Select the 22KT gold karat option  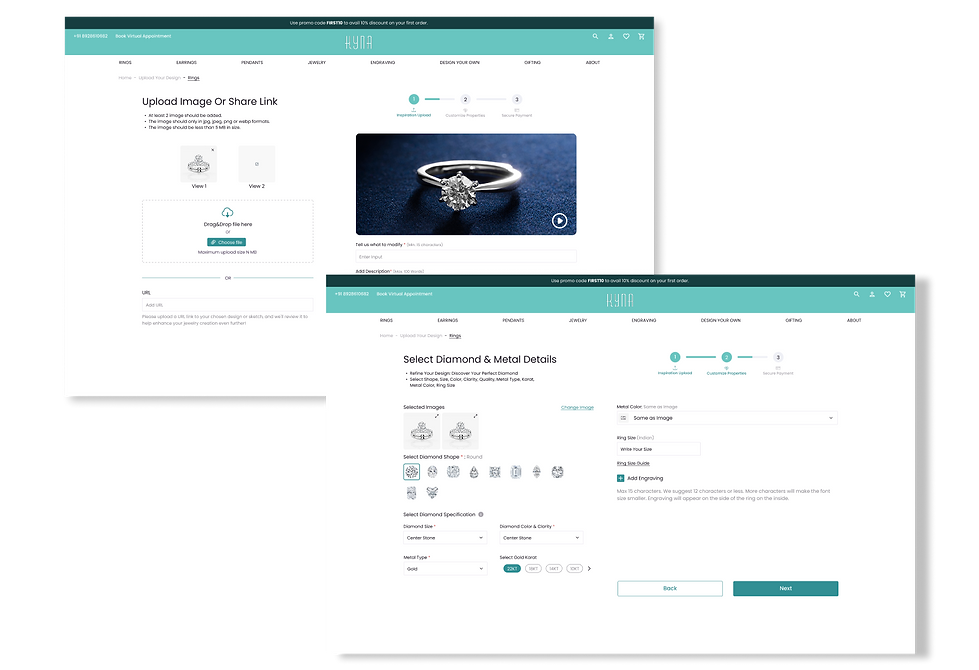pyautogui.click(x=512, y=569)
